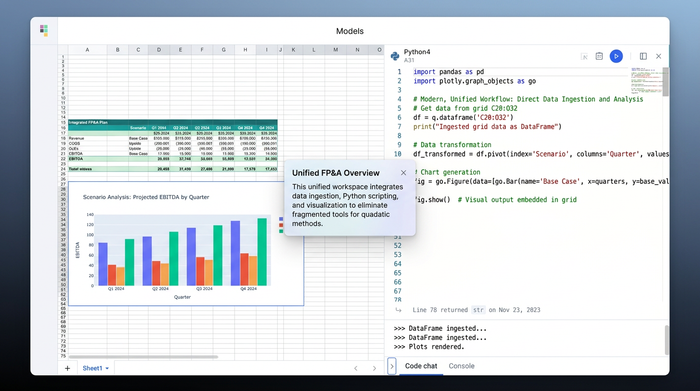Select the Sheet1 tab
This screenshot has width=700, height=391.
92,368
